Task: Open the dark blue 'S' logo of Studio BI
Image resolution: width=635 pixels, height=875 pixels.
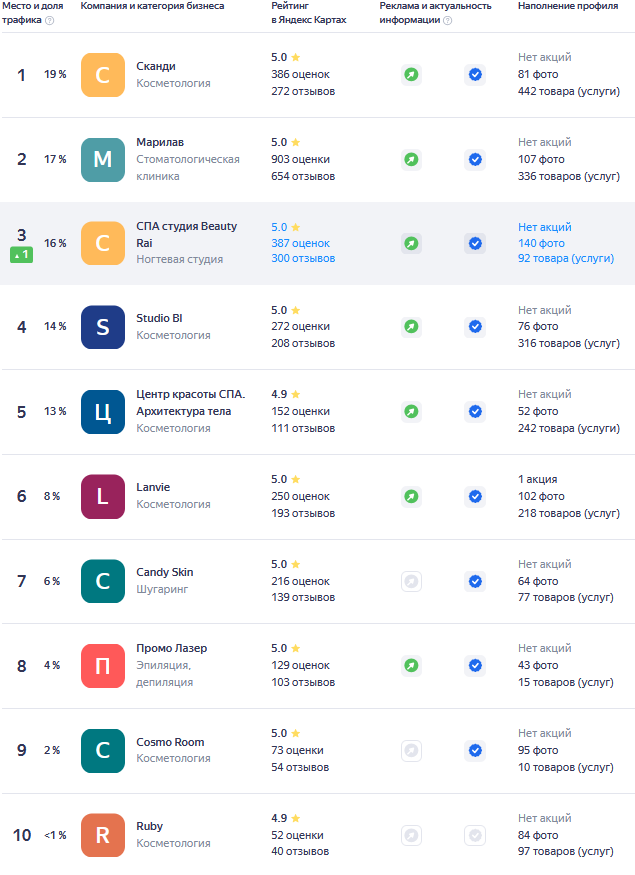Action: 103,327
